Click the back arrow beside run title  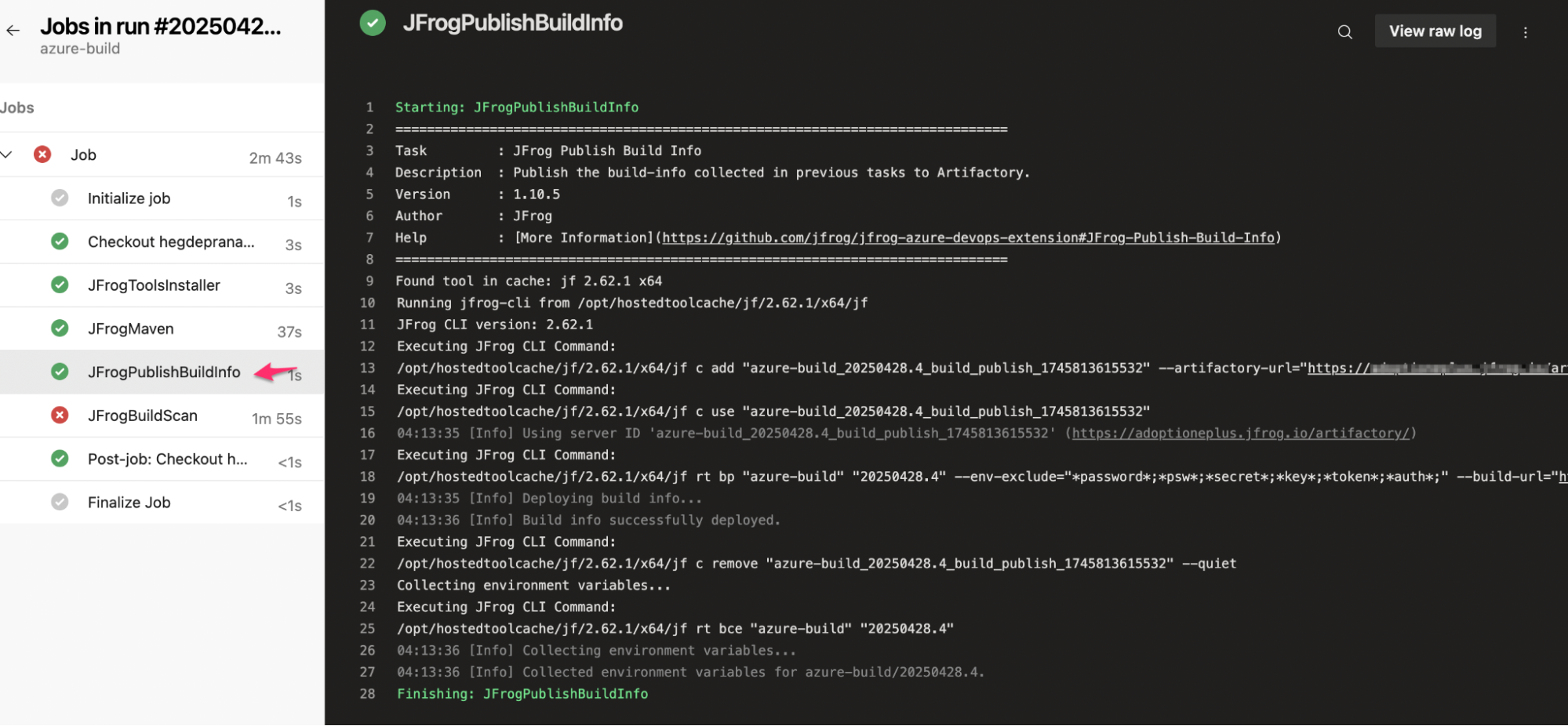(13, 31)
